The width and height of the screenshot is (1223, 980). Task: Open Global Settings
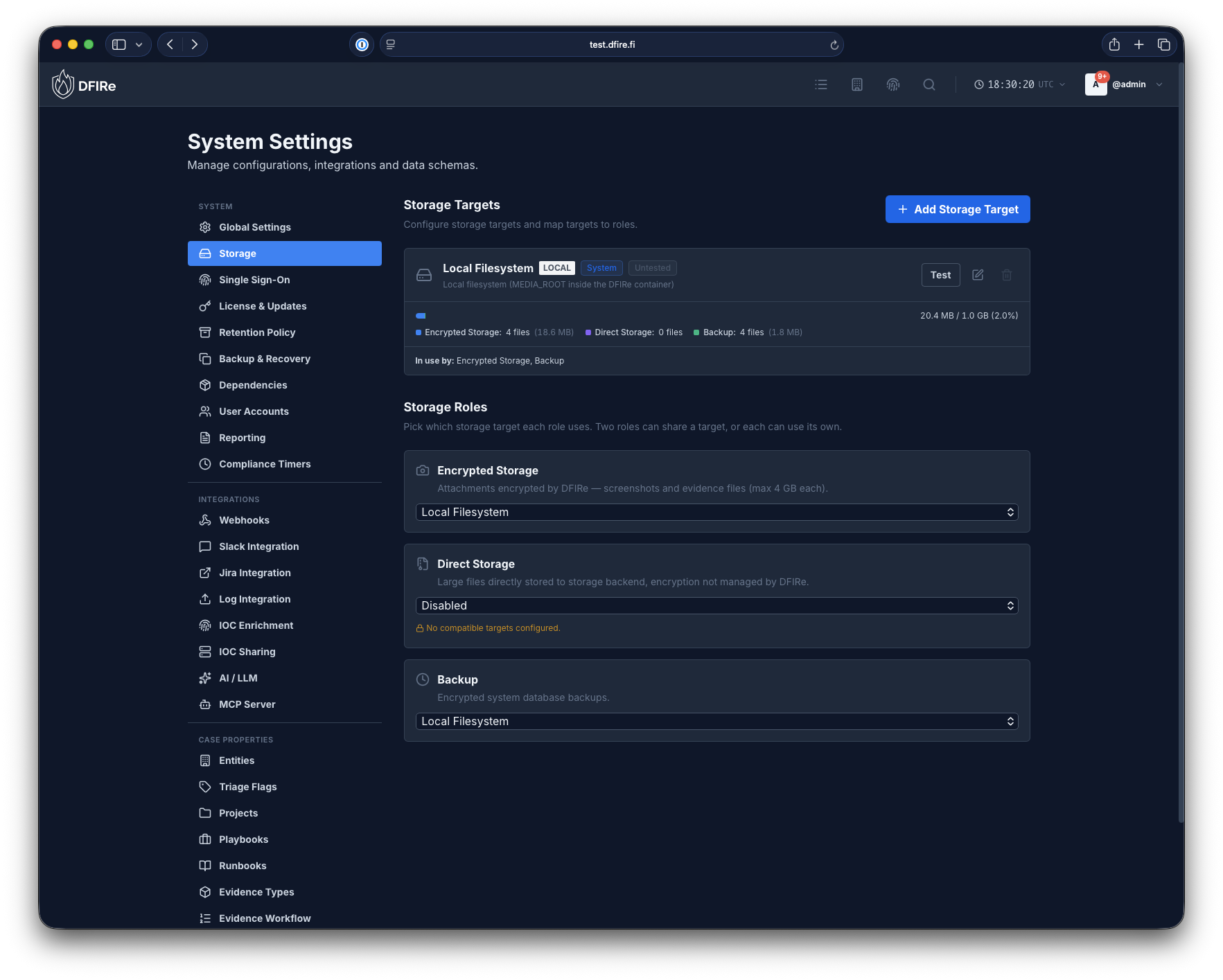[x=284, y=227]
